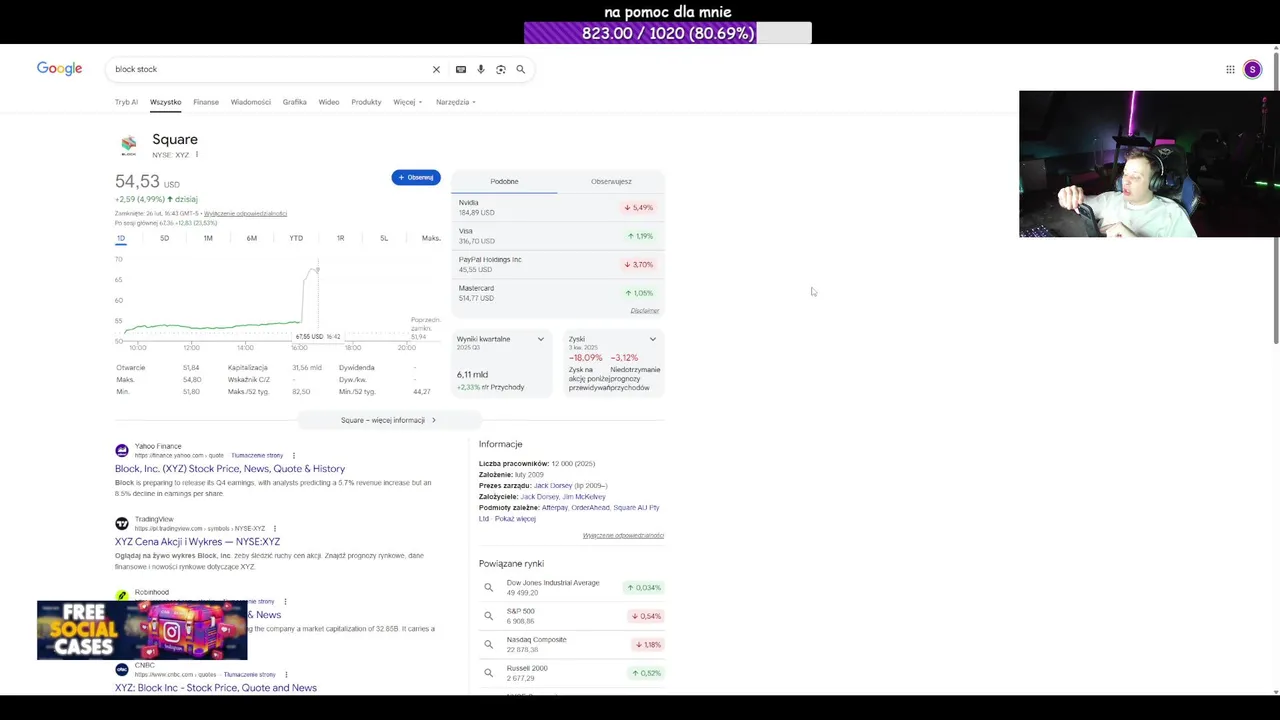Select the Podobne tab in stock panel
Image resolution: width=1280 pixels, height=720 pixels.
tap(504, 181)
